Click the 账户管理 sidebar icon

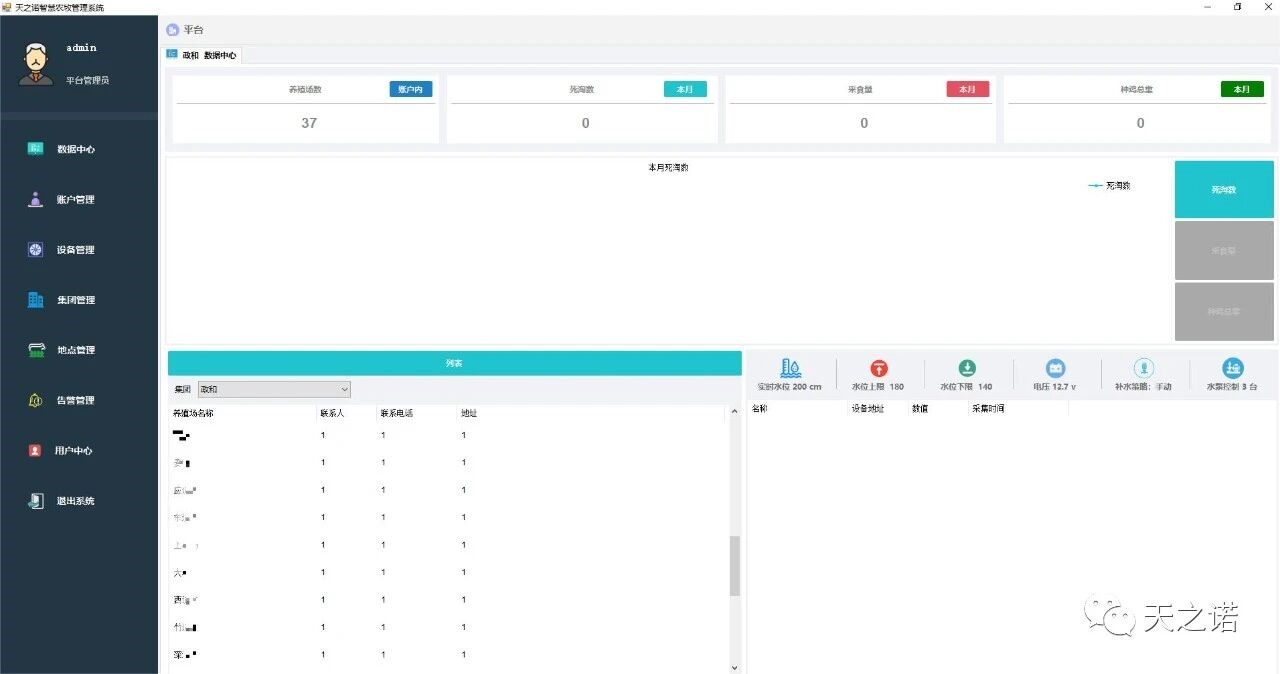pos(36,199)
